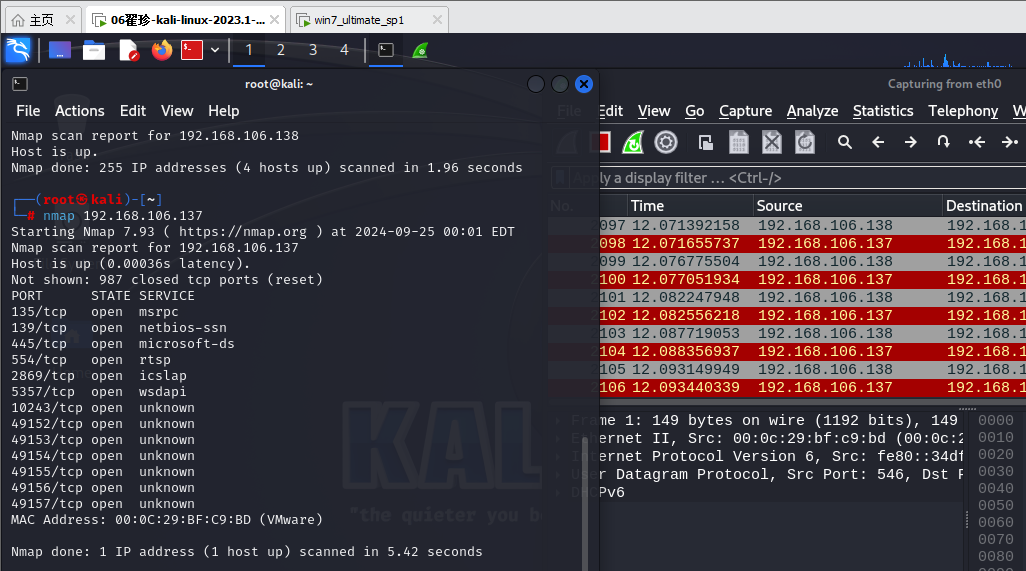Open Wireshark's Go menu
This screenshot has height=571, width=1026.
pyautogui.click(x=695, y=111)
